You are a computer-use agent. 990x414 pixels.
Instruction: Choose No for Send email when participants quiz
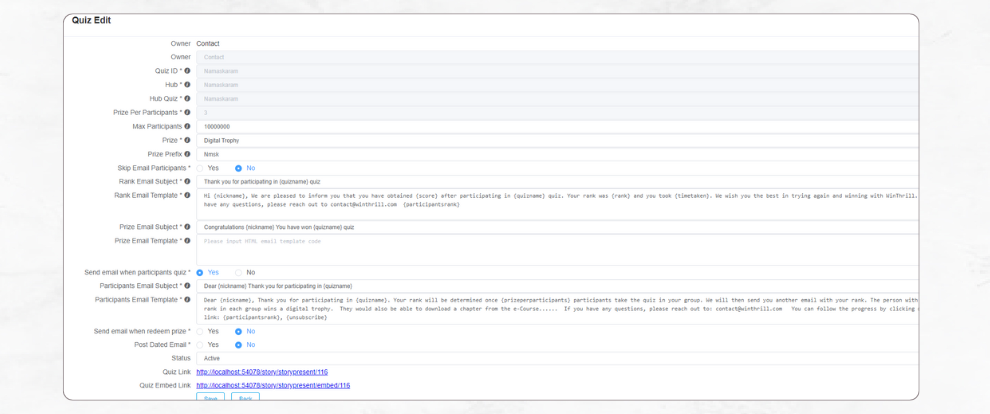(x=239, y=272)
